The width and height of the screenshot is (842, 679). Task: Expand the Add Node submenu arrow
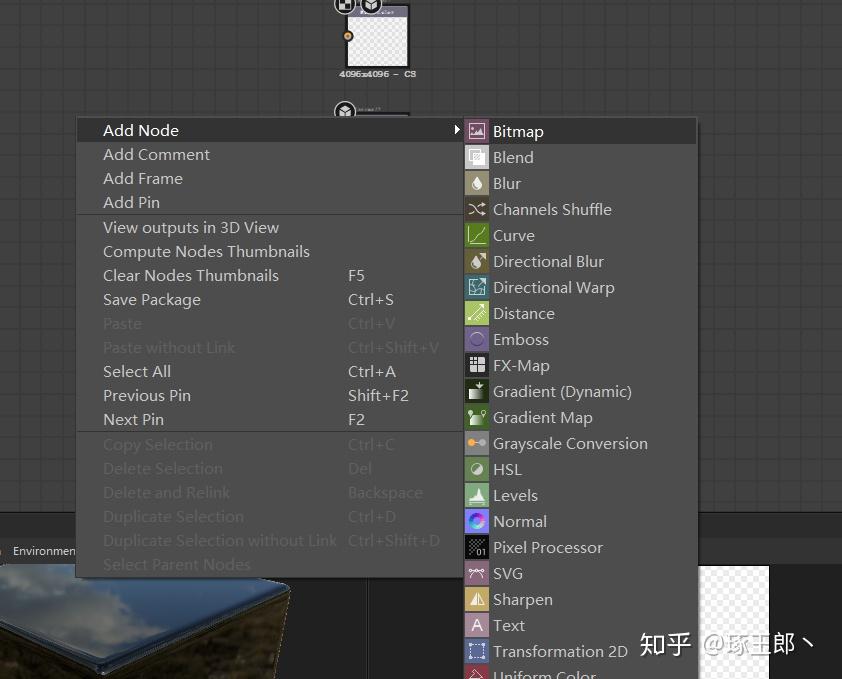tap(456, 129)
